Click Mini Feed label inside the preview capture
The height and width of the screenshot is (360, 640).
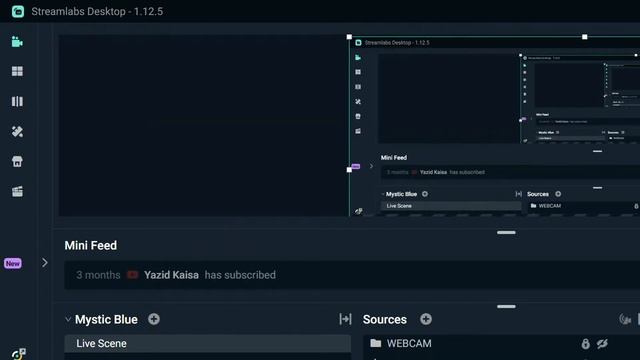pyautogui.click(x=393, y=158)
